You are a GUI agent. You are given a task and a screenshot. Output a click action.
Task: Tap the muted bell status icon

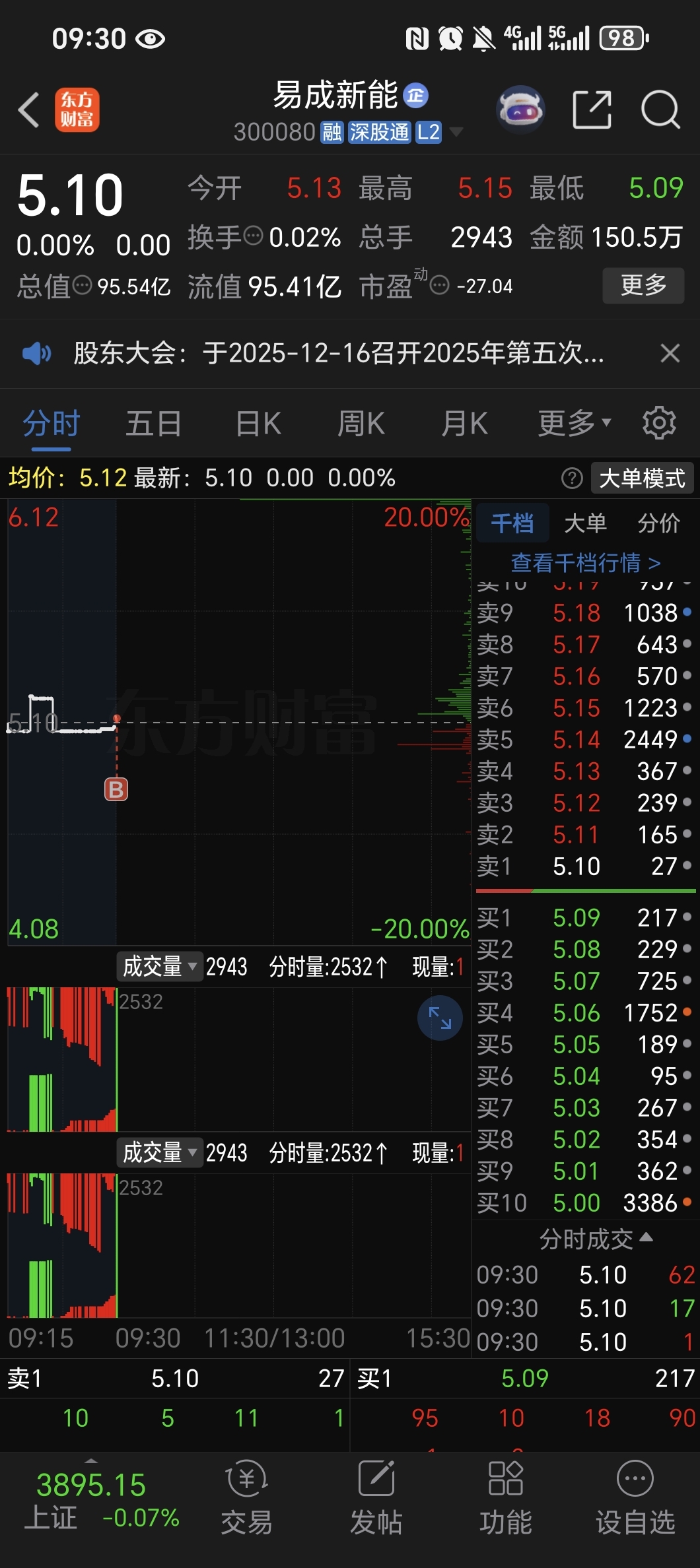(x=483, y=38)
